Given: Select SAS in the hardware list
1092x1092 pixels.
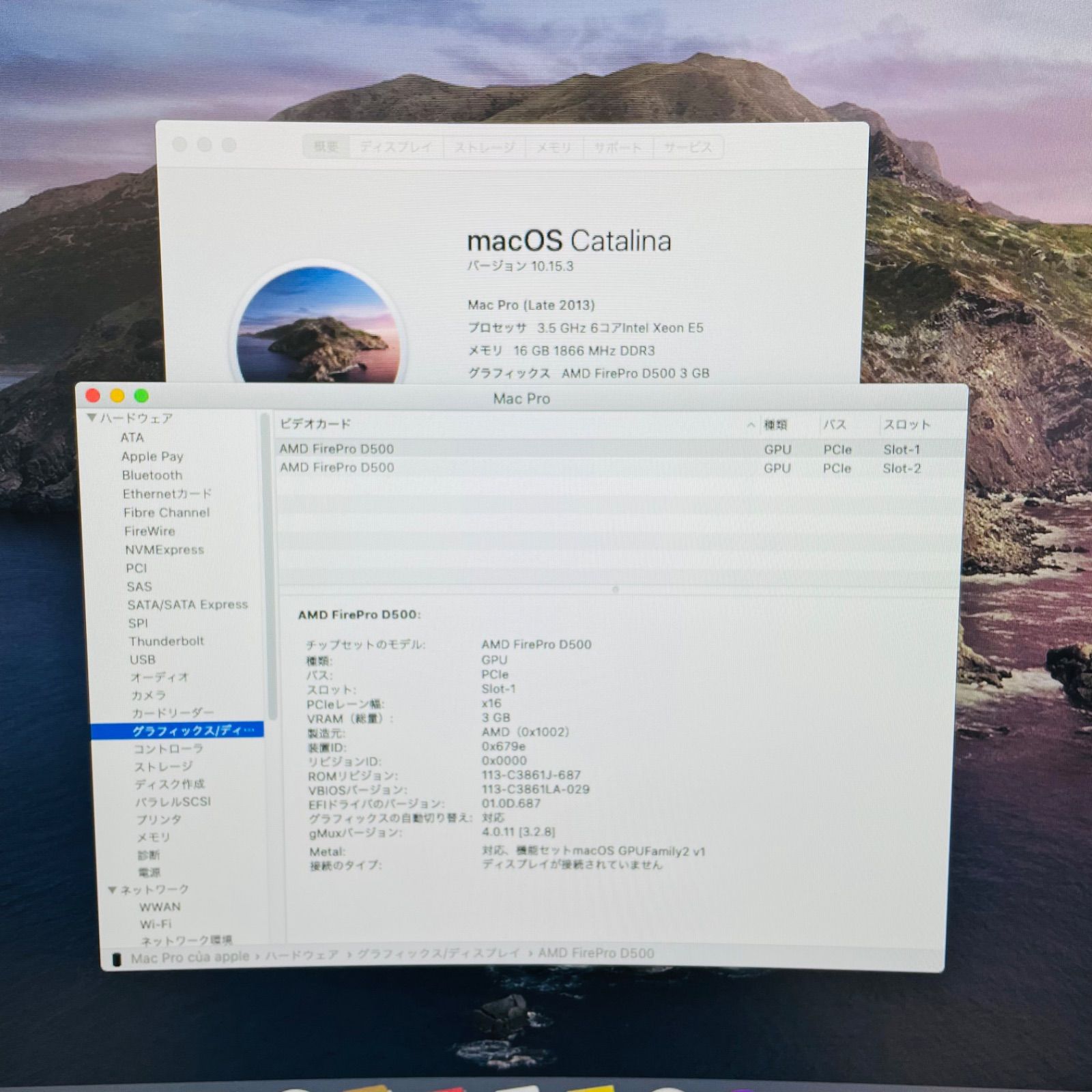Looking at the screenshot, I should click(x=139, y=586).
